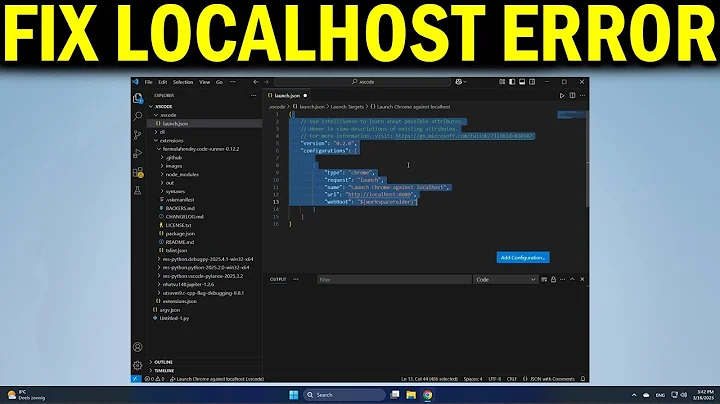Viewport: 720px width, 404px height.
Task: Select the launch.json editor tab
Action: 287,95
